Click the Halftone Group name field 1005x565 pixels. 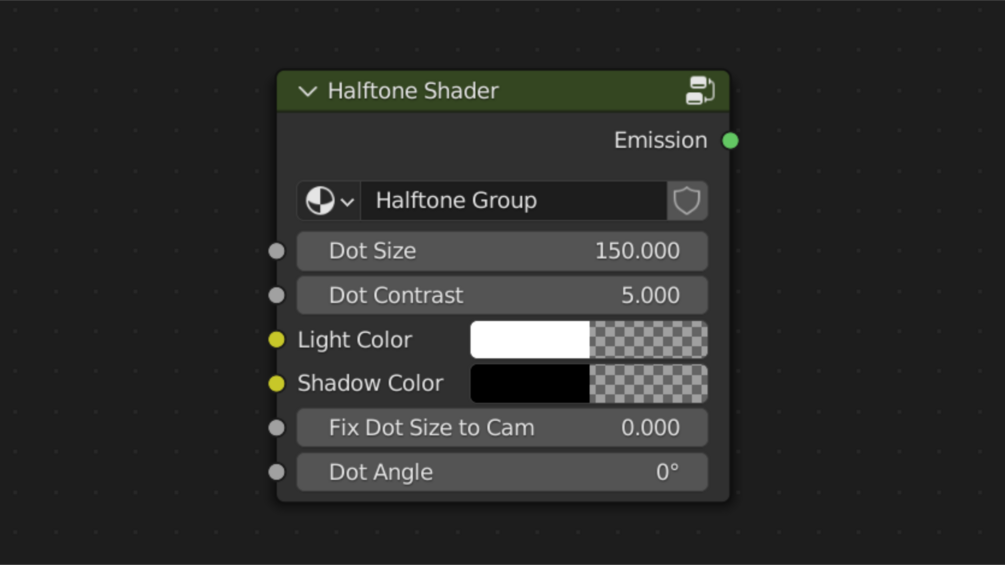click(x=513, y=201)
